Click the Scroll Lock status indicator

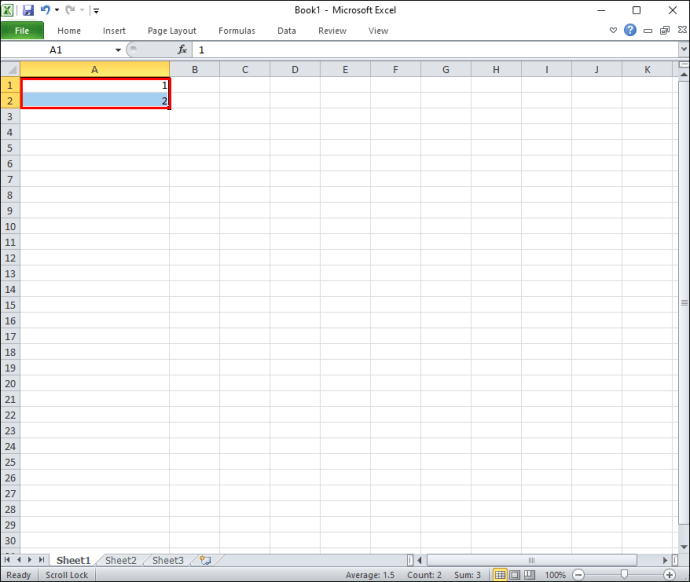tap(67, 575)
